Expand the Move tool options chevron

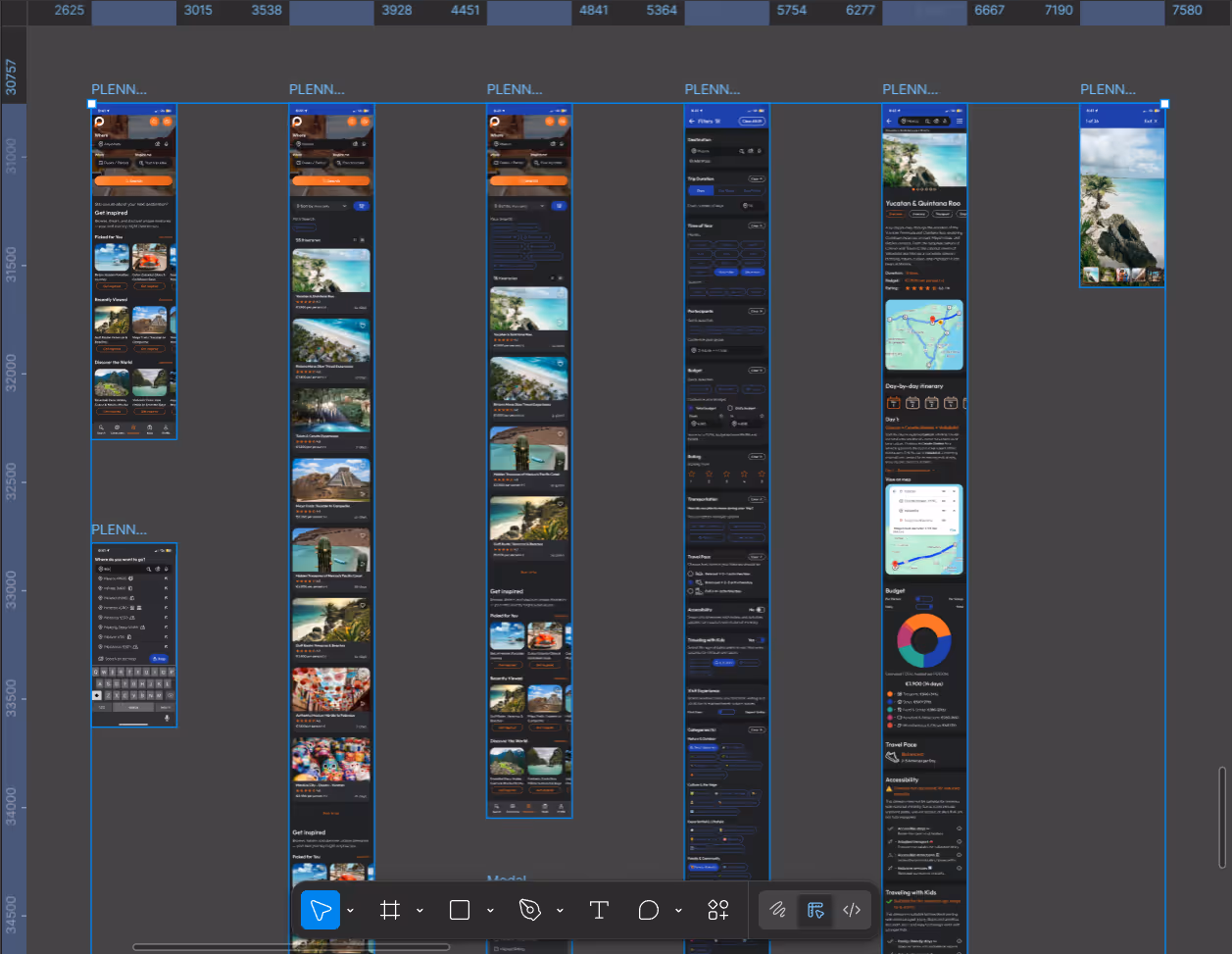coord(350,911)
